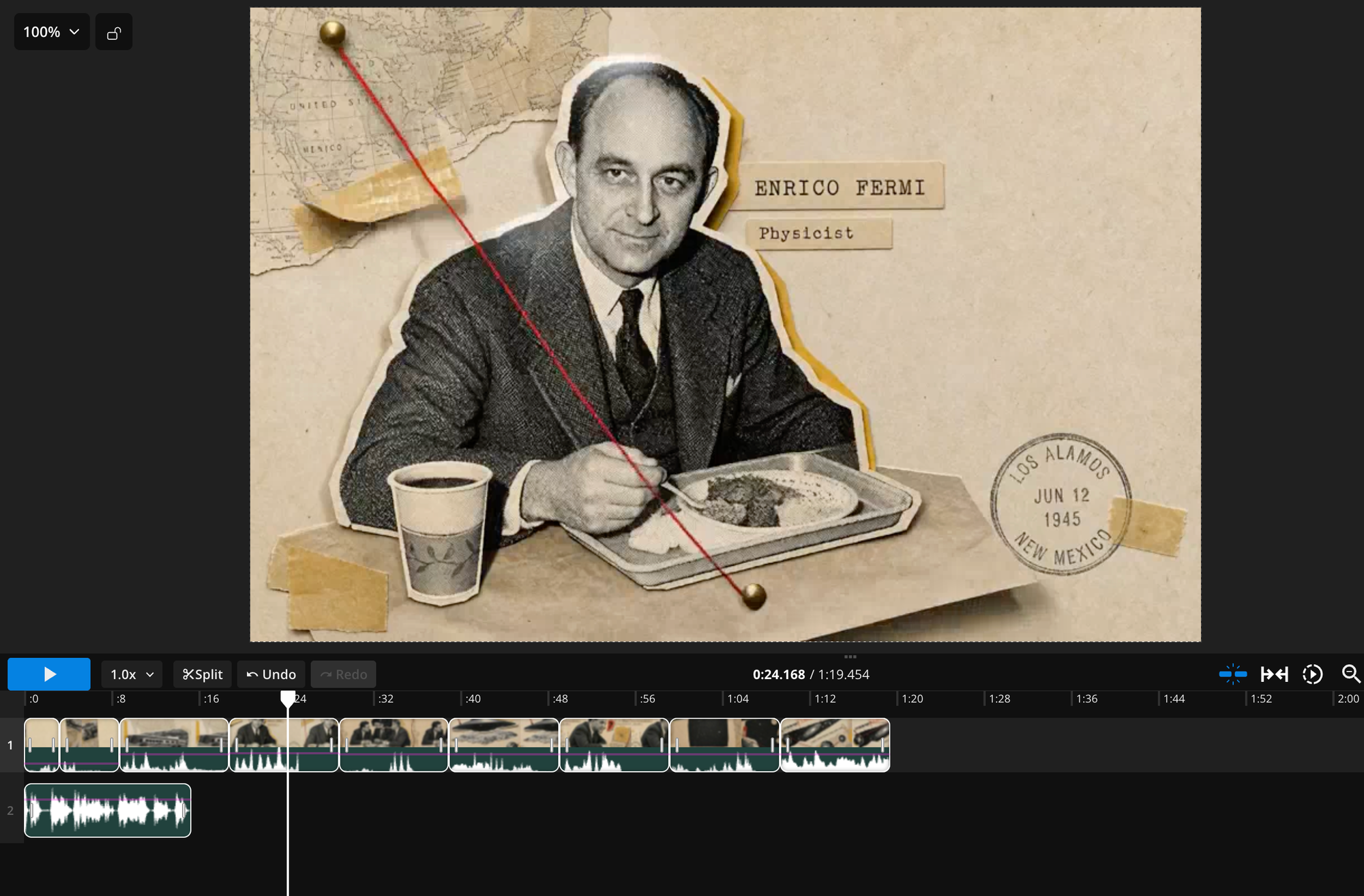Select the sixth clip starting near :40
1364x896 pixels.
coord(504,745)
